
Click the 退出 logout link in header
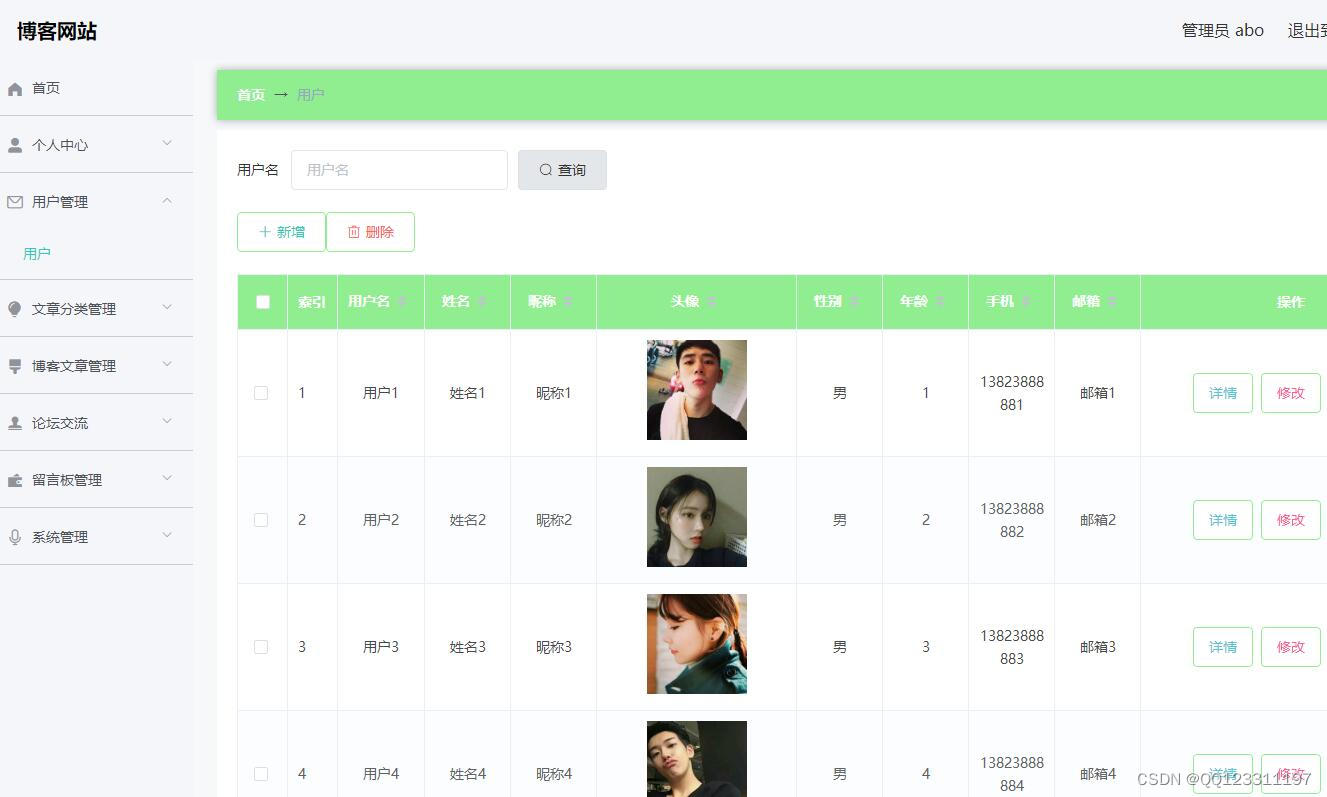[1308, 31]
